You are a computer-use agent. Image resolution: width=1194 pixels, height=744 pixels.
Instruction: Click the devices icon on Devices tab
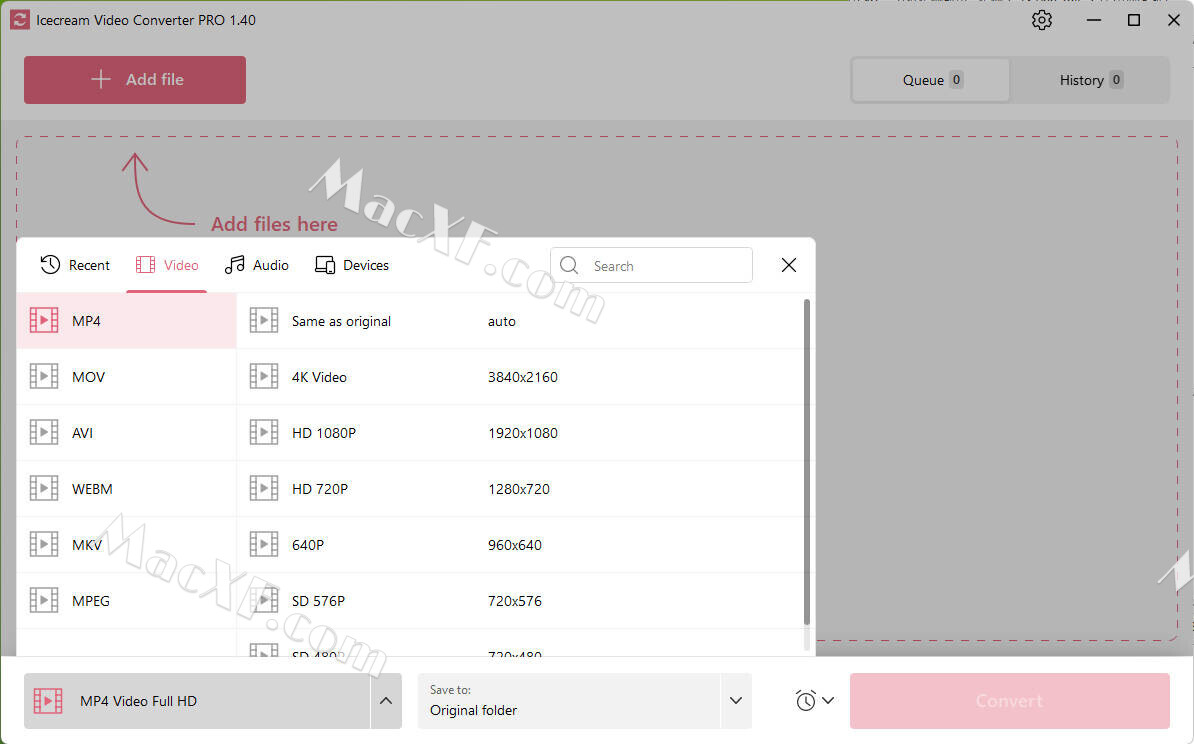pos(325,264)
